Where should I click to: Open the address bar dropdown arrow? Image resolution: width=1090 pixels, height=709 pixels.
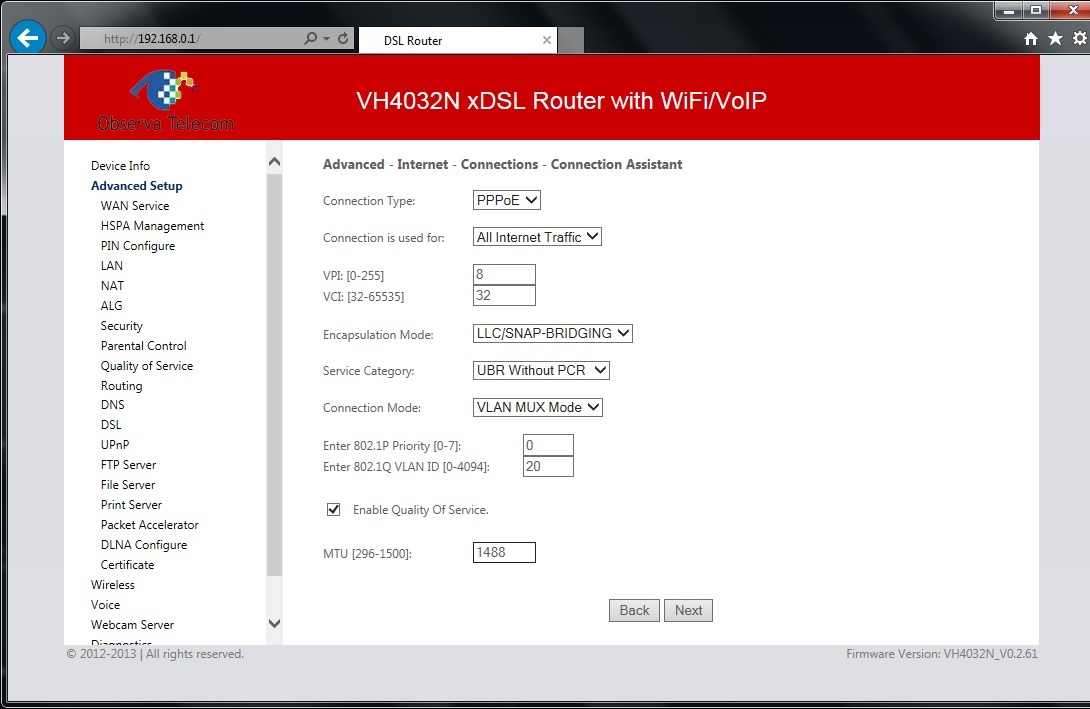click(326, 38)
